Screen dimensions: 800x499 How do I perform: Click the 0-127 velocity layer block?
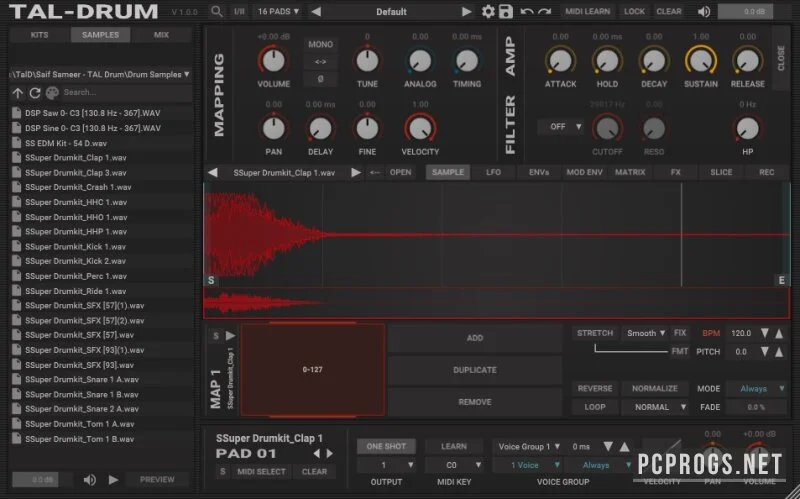pyautogui.click(x=312, y=369)
